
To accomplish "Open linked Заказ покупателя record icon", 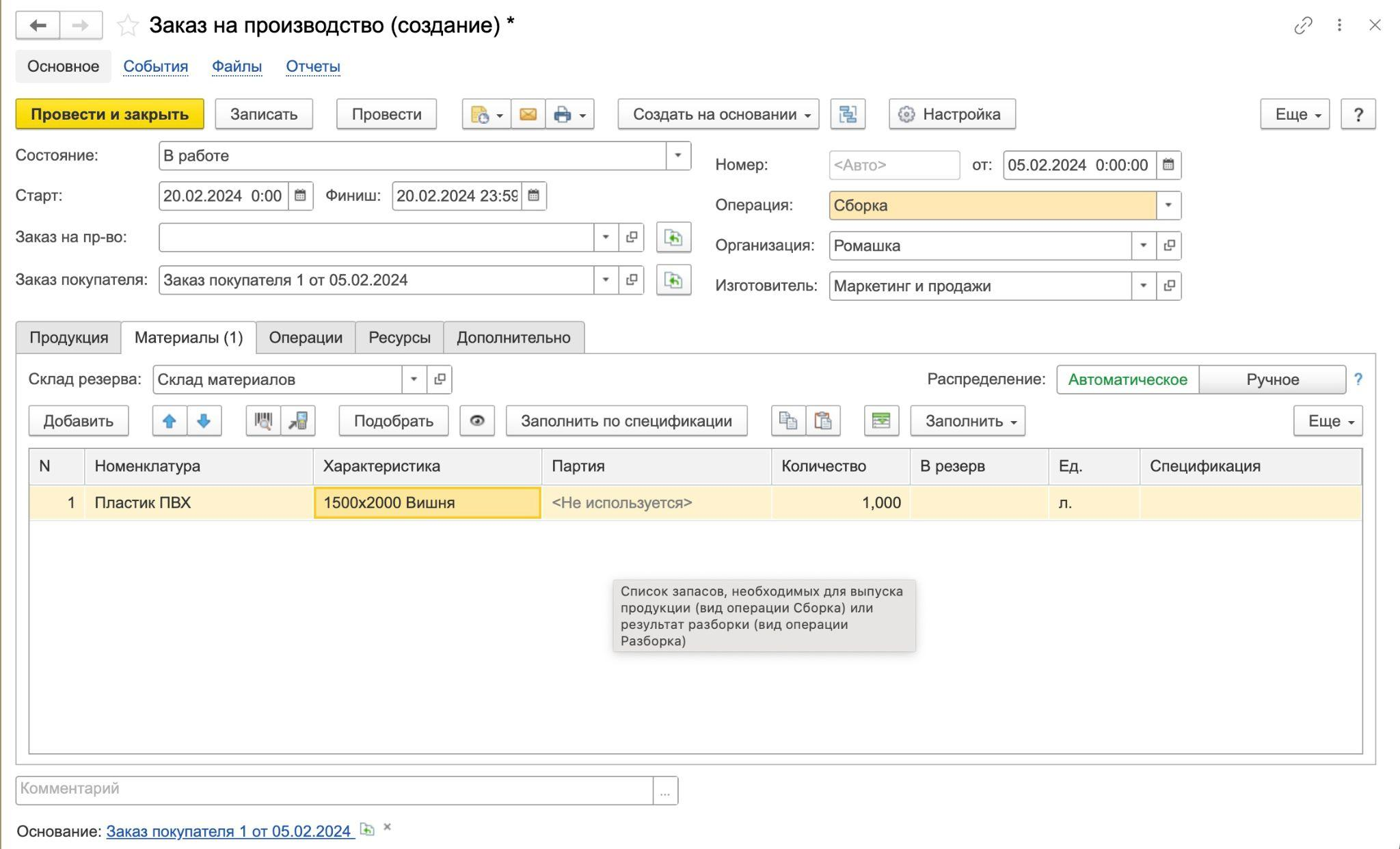I will [x=632, y=280].
